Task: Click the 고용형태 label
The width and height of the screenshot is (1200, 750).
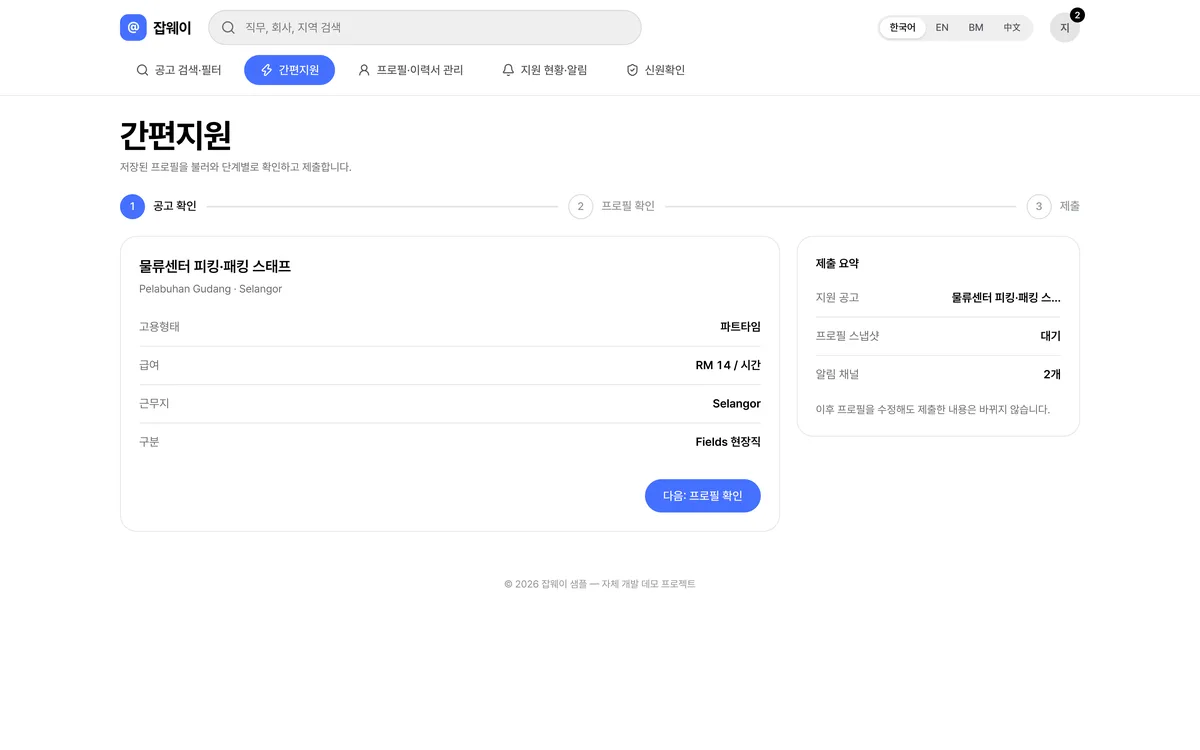Action: pyautogui.click(x=159, y=327)
